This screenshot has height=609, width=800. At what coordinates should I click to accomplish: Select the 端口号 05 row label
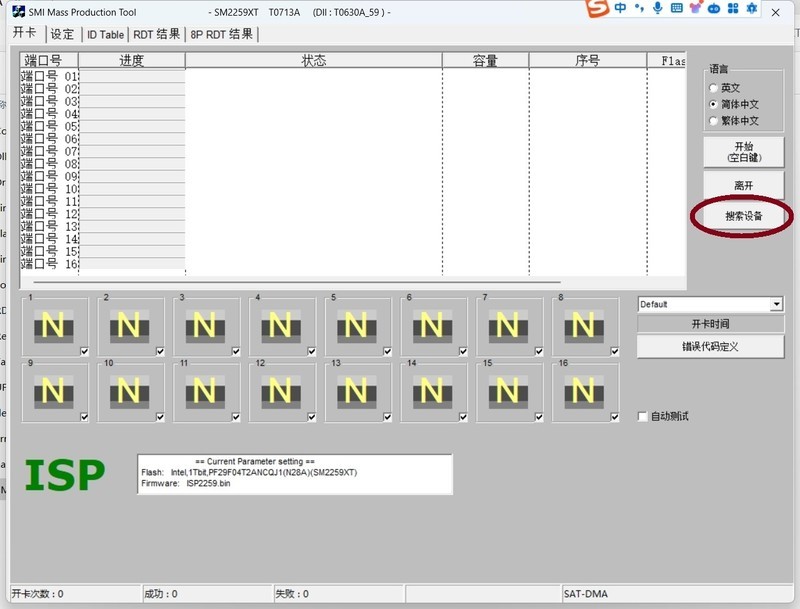(x=49, y=126)
